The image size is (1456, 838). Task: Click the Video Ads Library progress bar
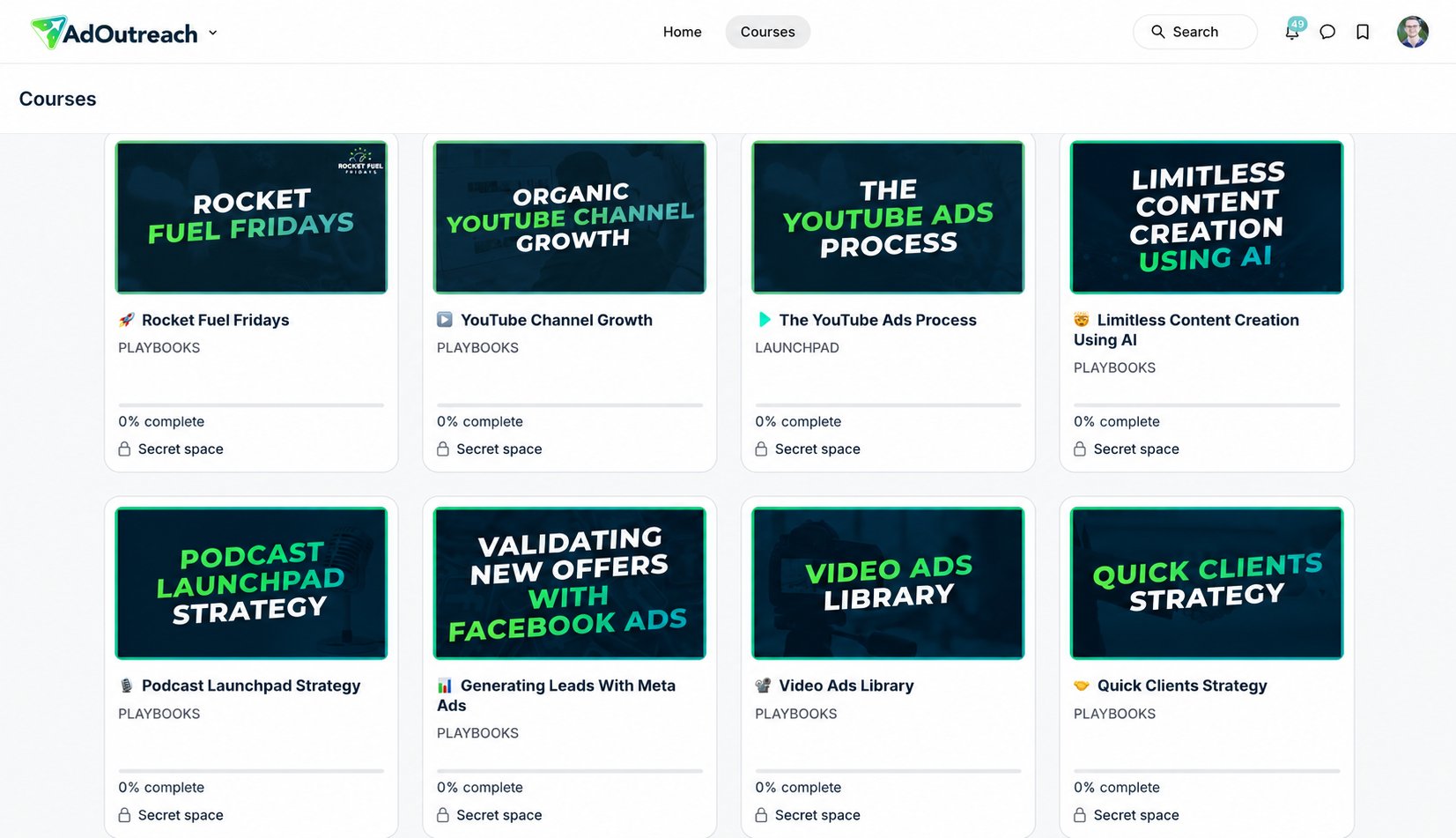point(888,771)
